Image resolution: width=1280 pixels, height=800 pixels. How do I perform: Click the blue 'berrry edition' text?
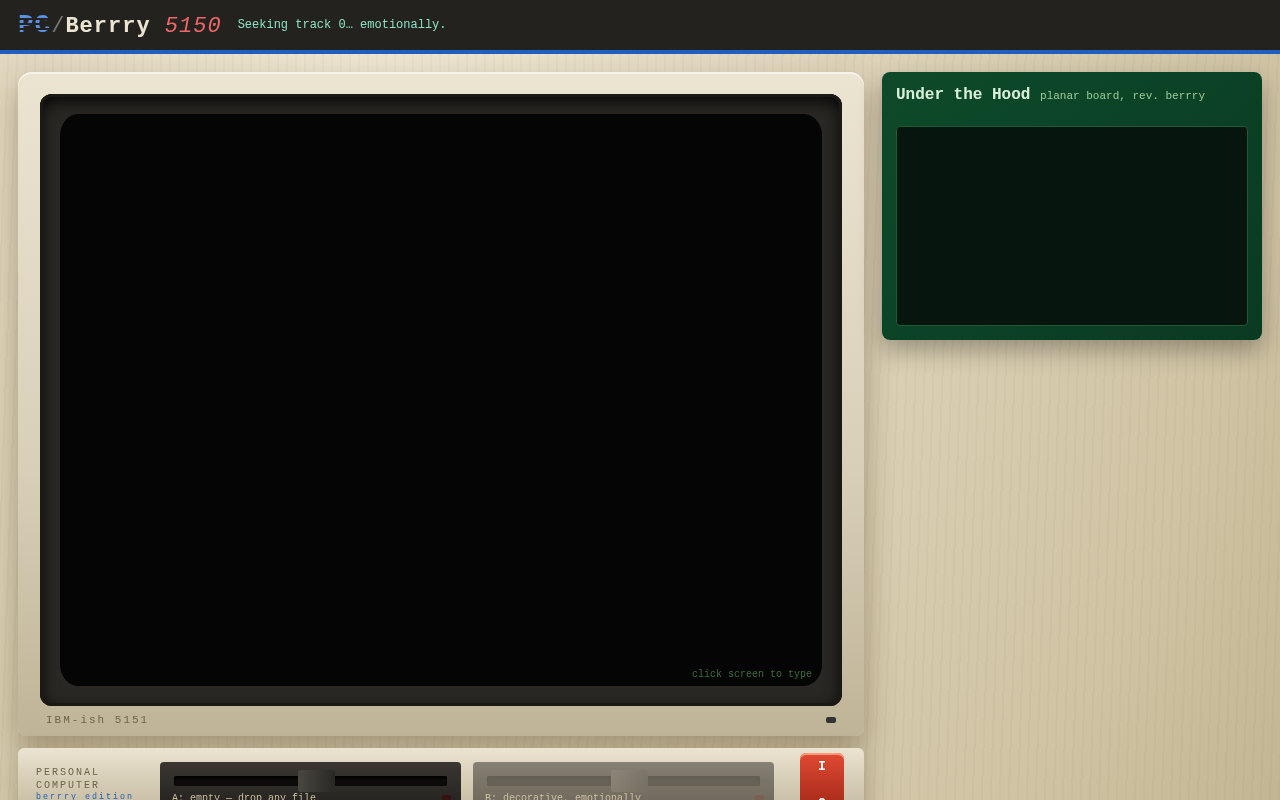[x=85, y=796]
